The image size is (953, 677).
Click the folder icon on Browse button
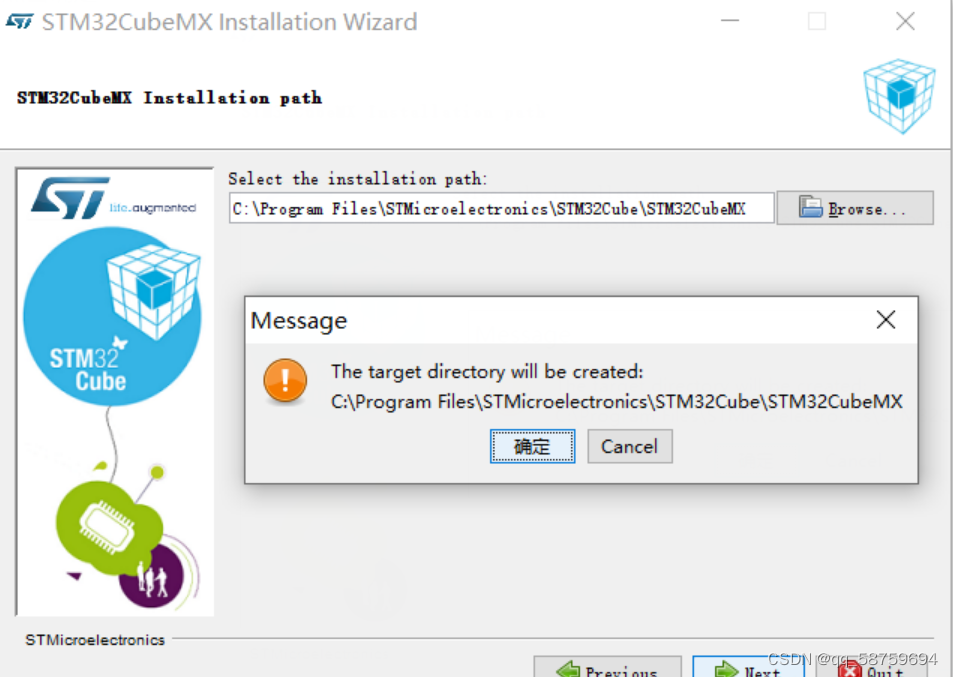point(810,207)
